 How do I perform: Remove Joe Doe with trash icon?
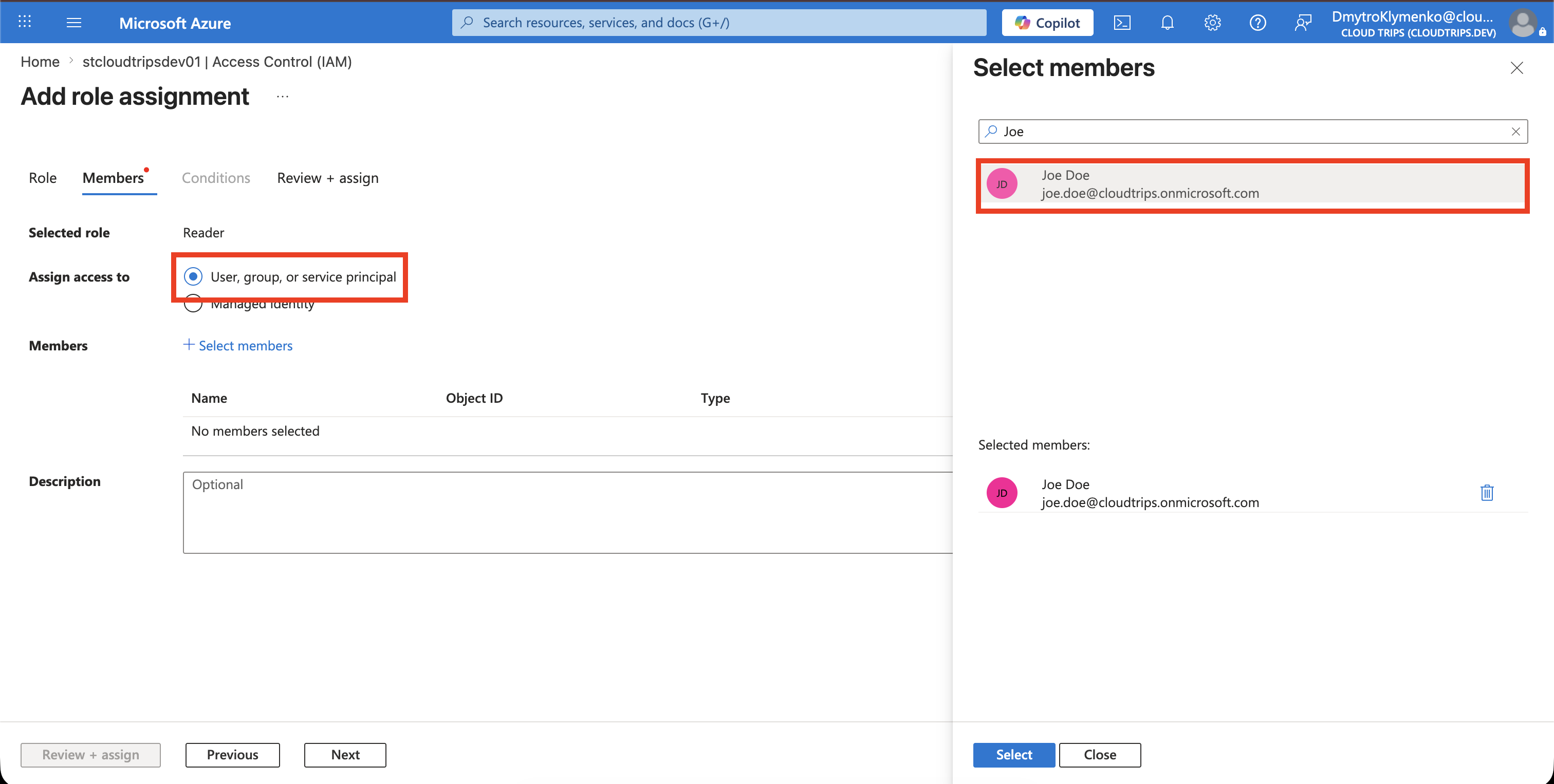click(x=1487, y=493)
